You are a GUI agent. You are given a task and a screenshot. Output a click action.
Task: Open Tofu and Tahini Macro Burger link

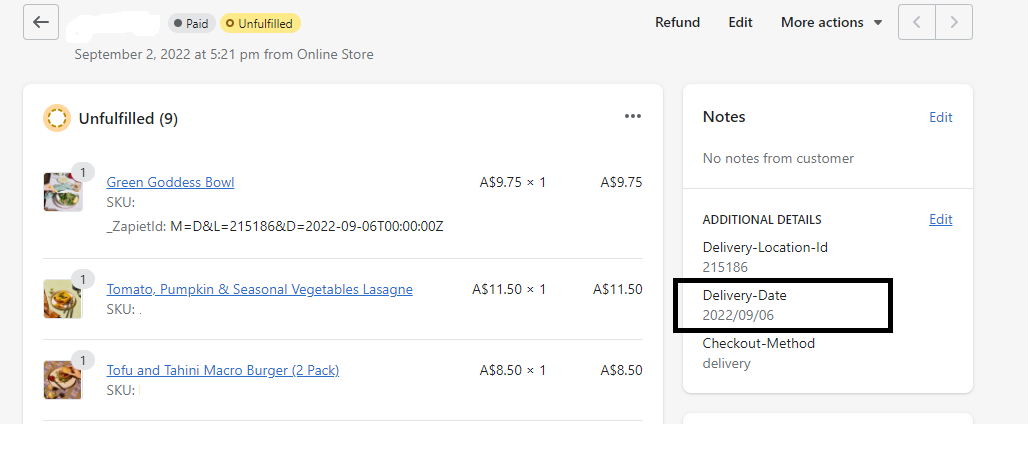pos(222,370)
